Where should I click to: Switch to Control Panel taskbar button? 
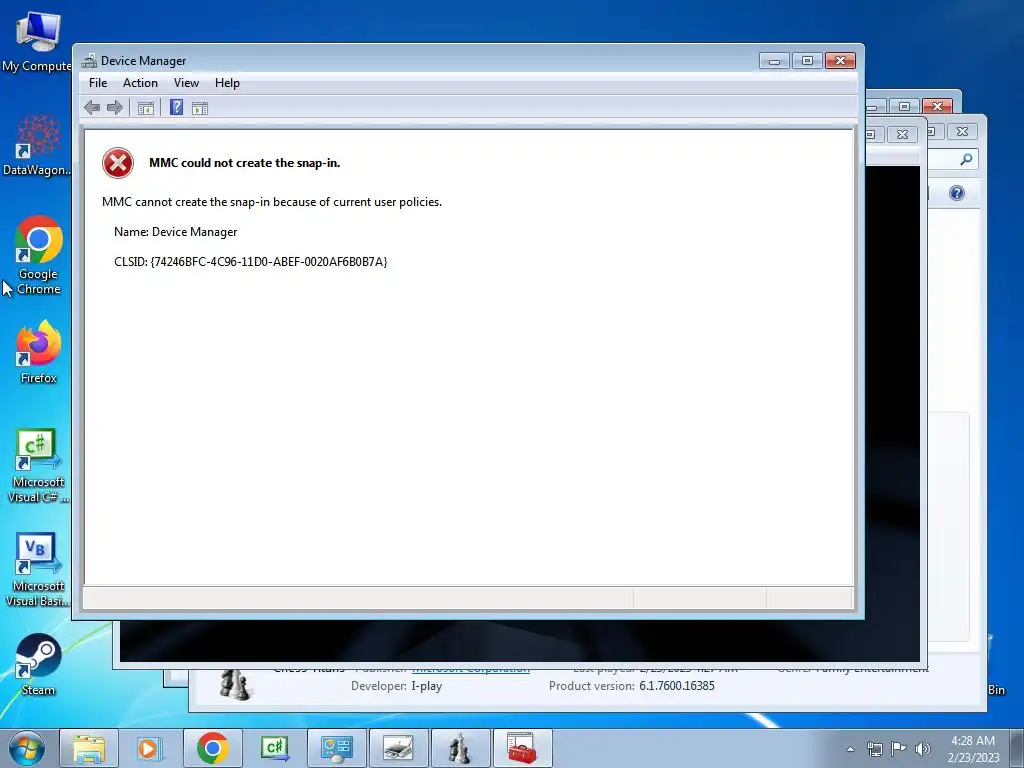coord(336,748)
